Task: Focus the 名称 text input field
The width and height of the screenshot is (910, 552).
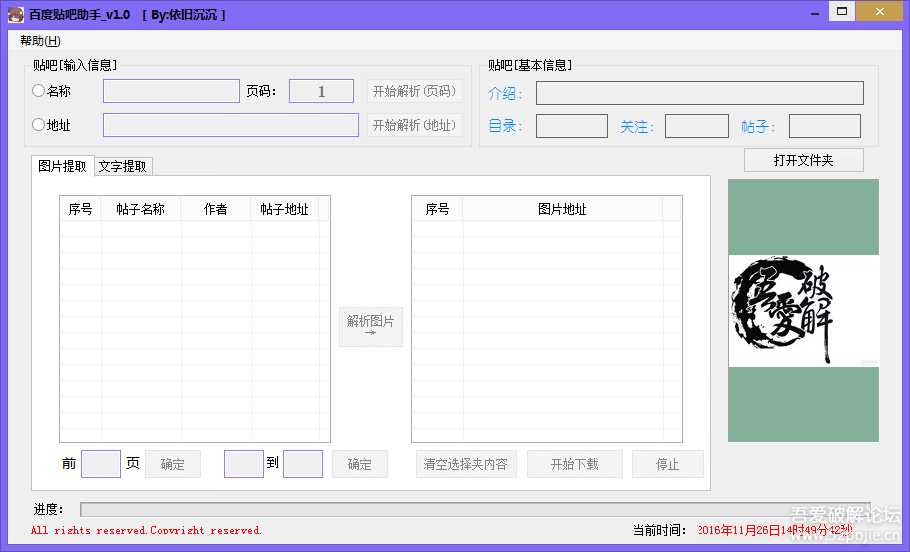Action: [x=171, y=91]
